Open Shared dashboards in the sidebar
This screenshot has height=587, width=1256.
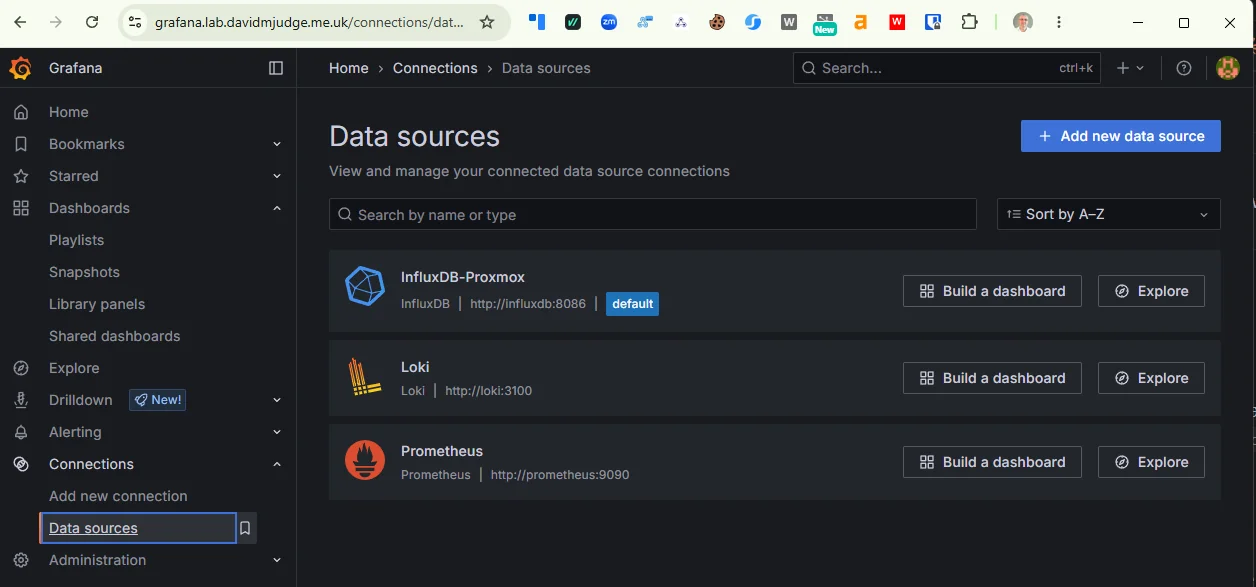[115, 336]
